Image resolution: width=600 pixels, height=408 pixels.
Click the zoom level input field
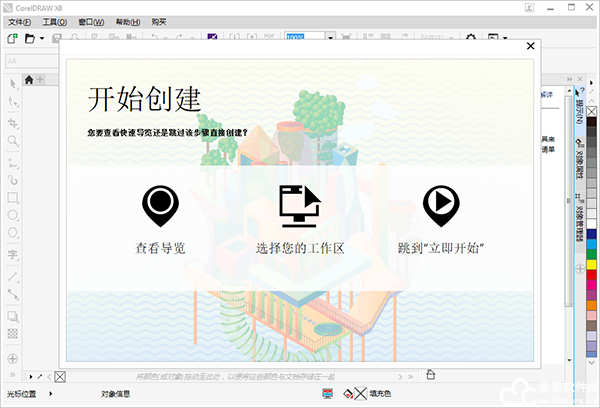pos(305,37)
